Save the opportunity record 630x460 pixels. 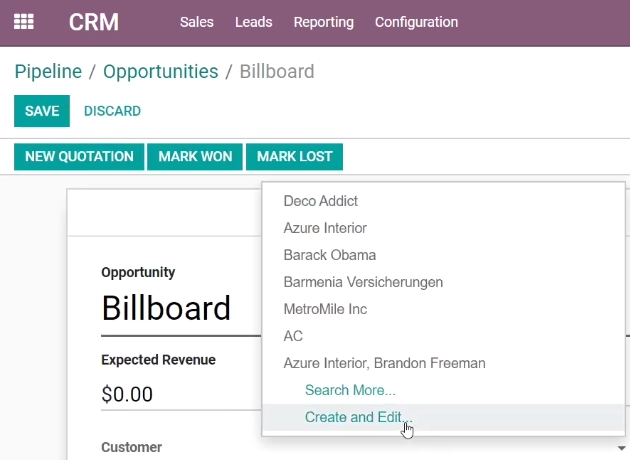pyautogui.click(x=42, y=111)
